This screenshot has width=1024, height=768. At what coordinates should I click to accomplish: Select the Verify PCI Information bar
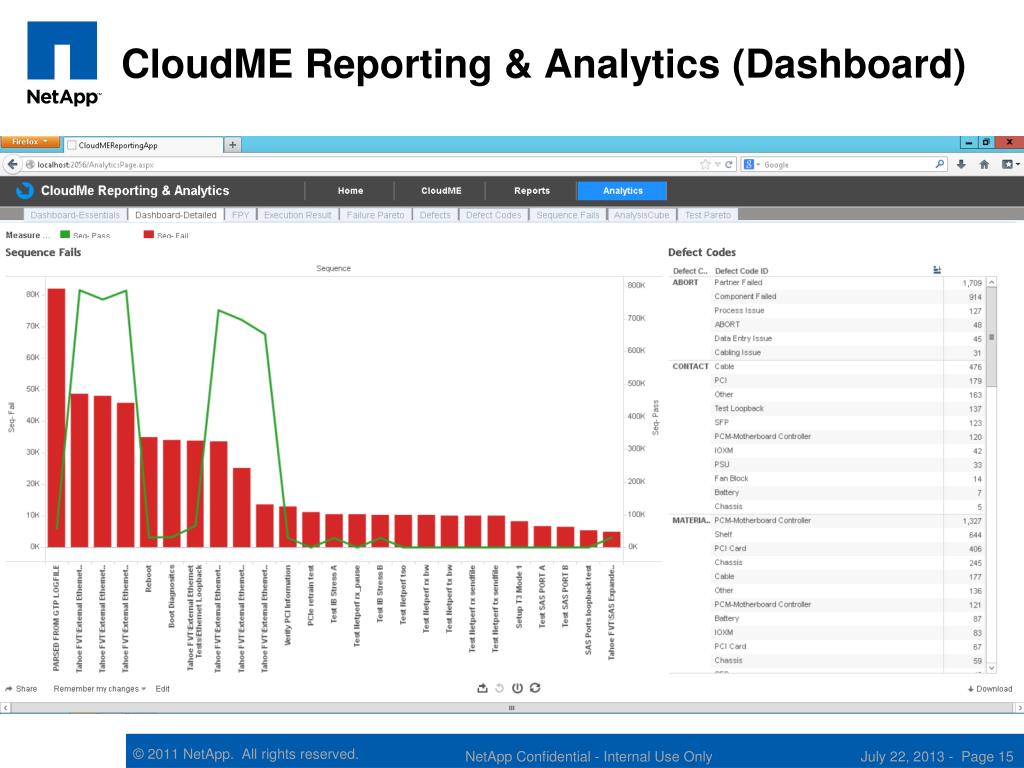287,527
